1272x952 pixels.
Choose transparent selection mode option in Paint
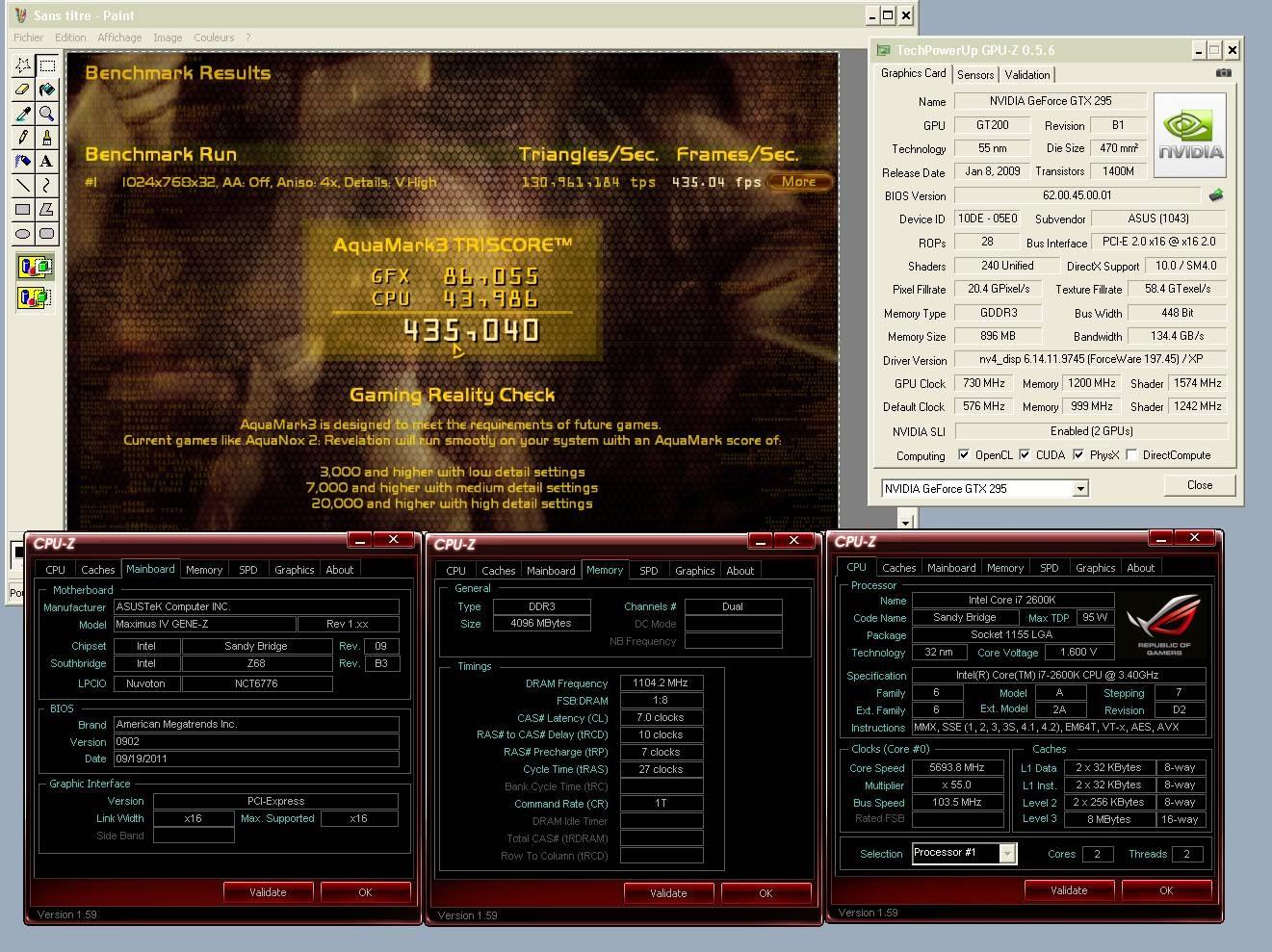coord(35,297)
